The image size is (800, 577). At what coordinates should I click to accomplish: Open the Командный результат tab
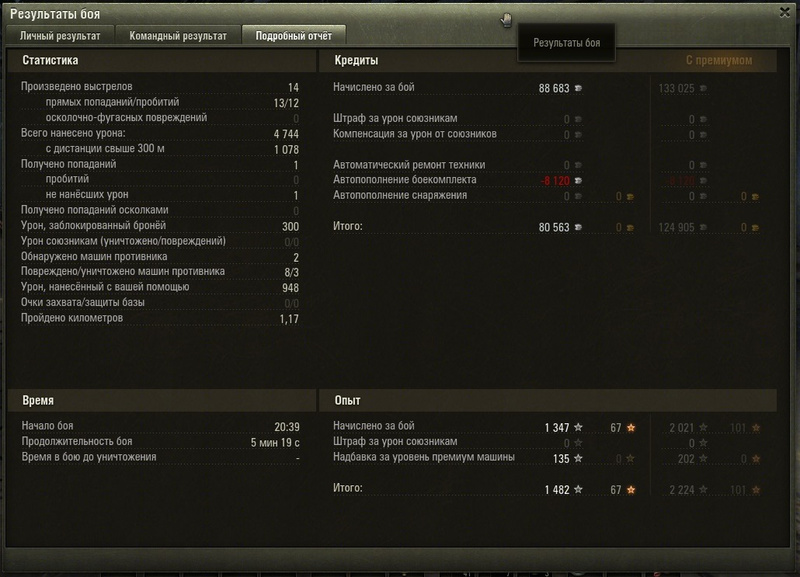pyautogui.click(x=178, y=36)
